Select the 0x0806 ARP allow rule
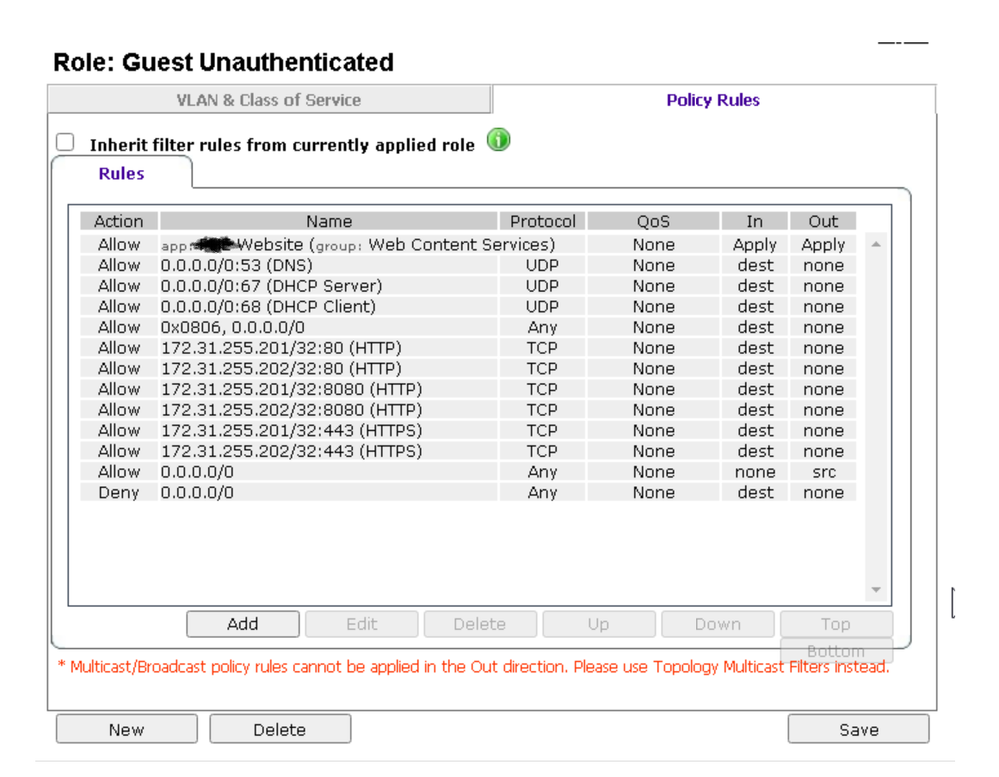This screenshot has height=777, width=999. [x=232, y=328]
